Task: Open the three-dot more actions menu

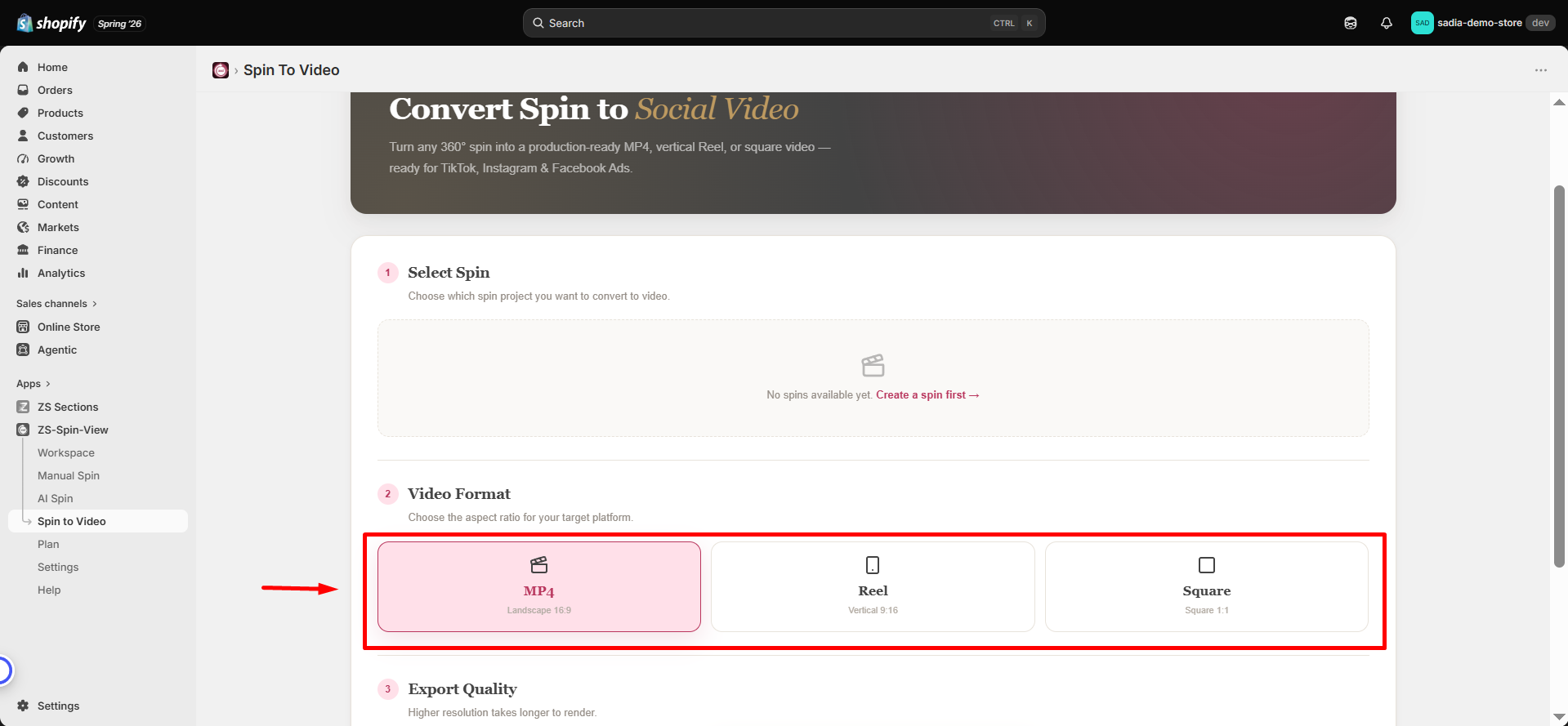Action: click(x=1541, y=70)
